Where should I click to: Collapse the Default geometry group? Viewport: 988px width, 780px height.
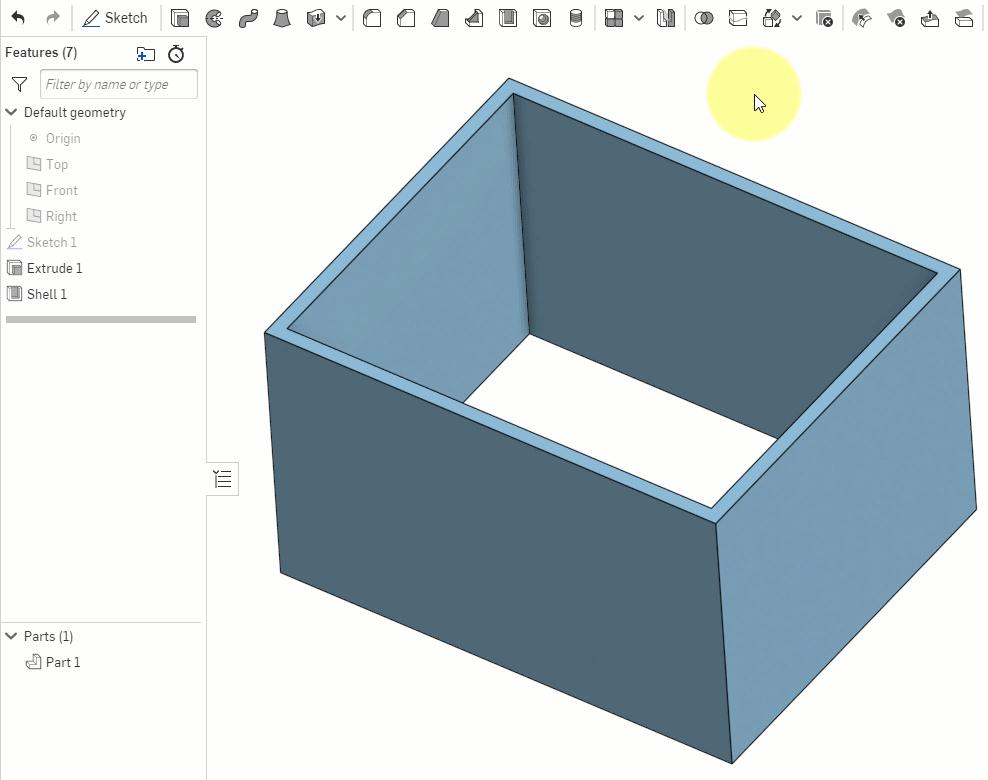[x=12, y=113]
